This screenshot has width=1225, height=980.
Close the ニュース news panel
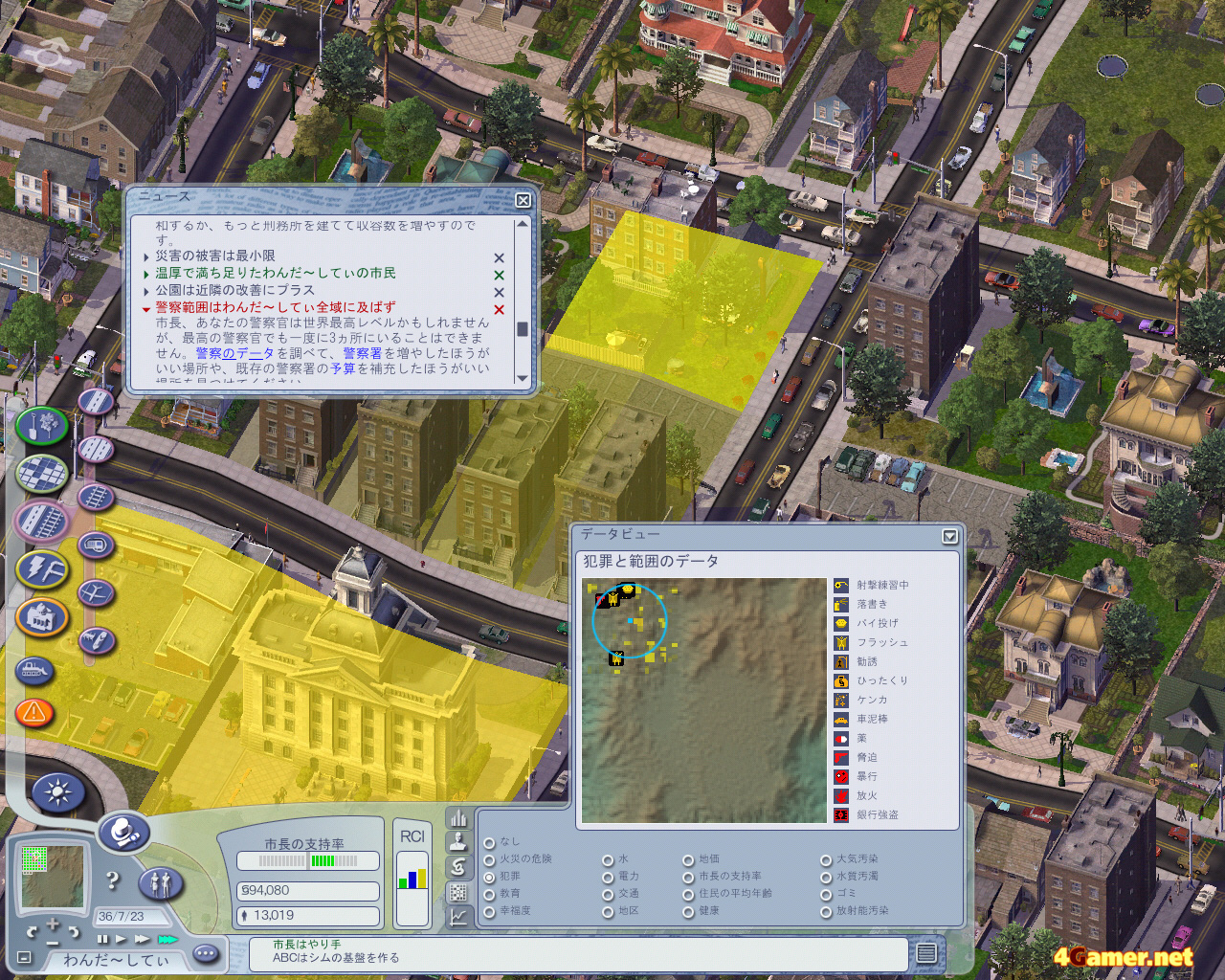[523, 200]
